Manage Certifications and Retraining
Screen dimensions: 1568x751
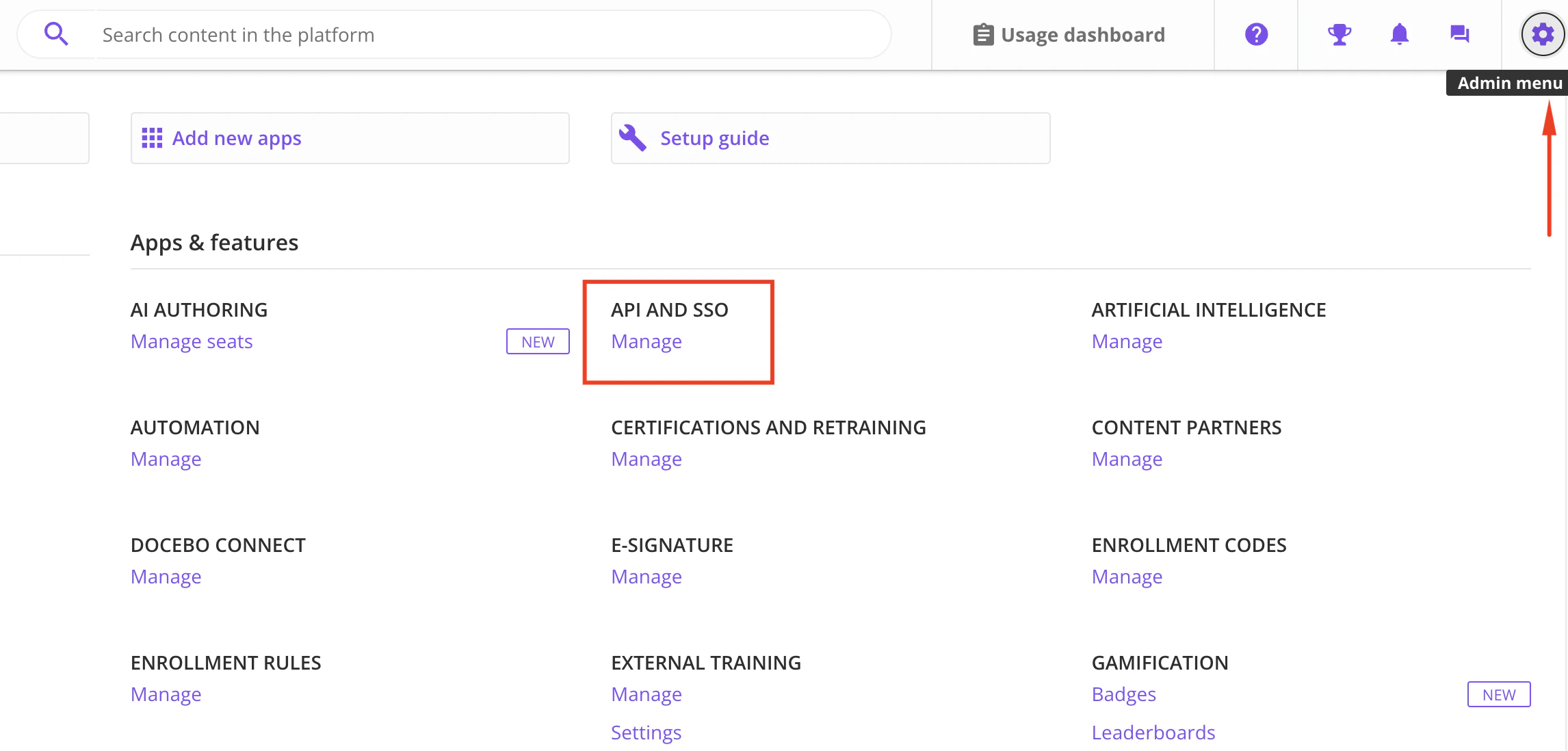tap(646, 459)
